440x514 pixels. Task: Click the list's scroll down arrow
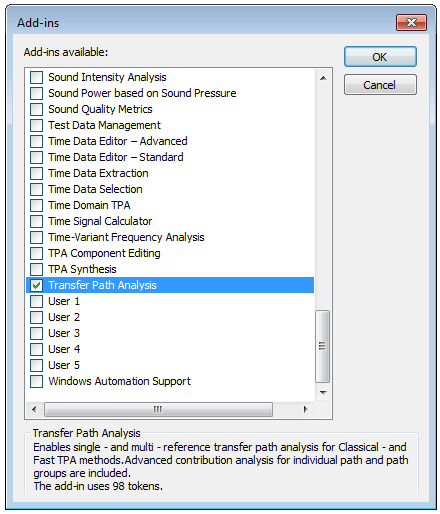click(x=323, y=393)
